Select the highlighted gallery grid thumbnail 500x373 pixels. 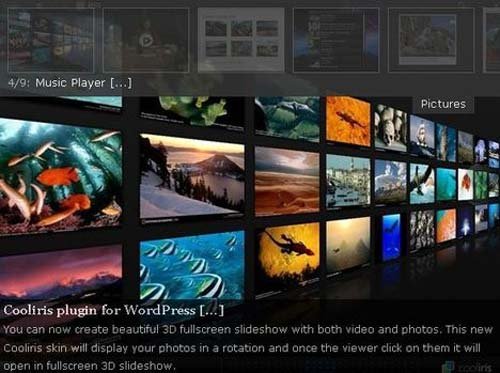[x=241, y=40]
